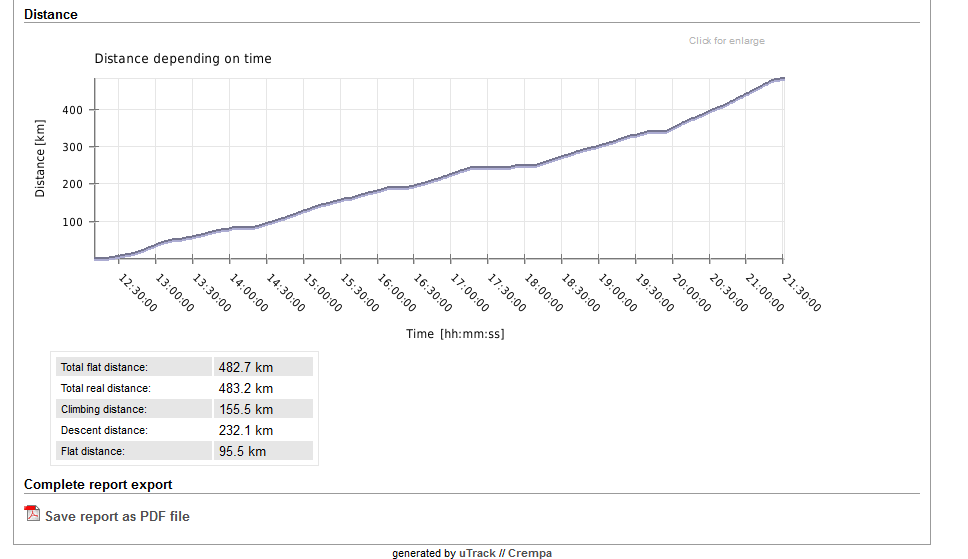Click the 'generated by uTrack // Crempa' footer
Viewport: 968px width, 559px height.
click(472, 553)
